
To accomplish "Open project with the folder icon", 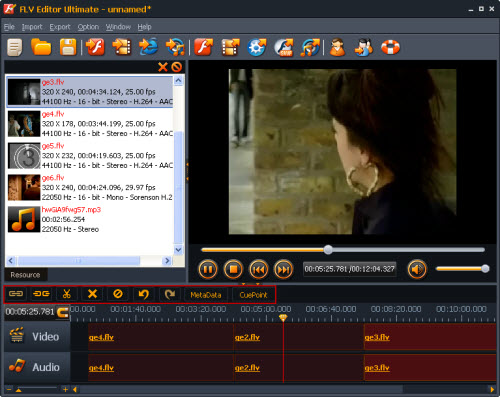I will coord(41,47).
